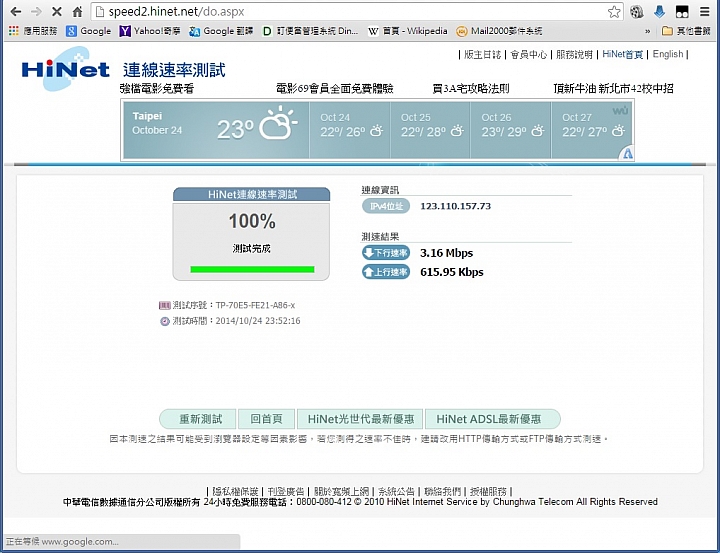Viewport: 720px width, 553px height.
Task: Open the 買3A宅攻略法則 link
Action: [x=471, y=88]
